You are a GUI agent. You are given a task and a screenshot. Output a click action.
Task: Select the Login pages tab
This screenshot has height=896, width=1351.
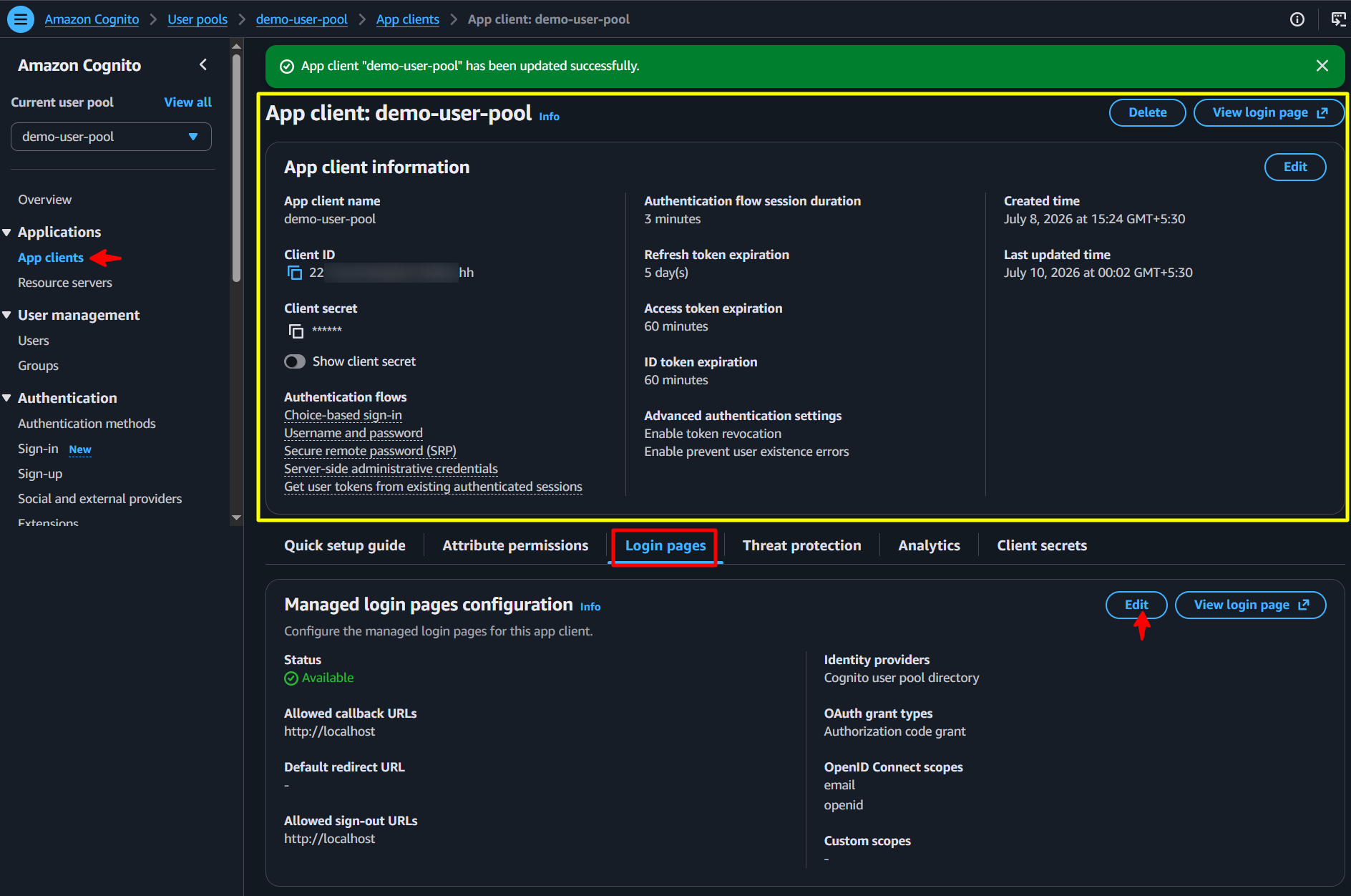pyautogui.click(x=665, y=545)
